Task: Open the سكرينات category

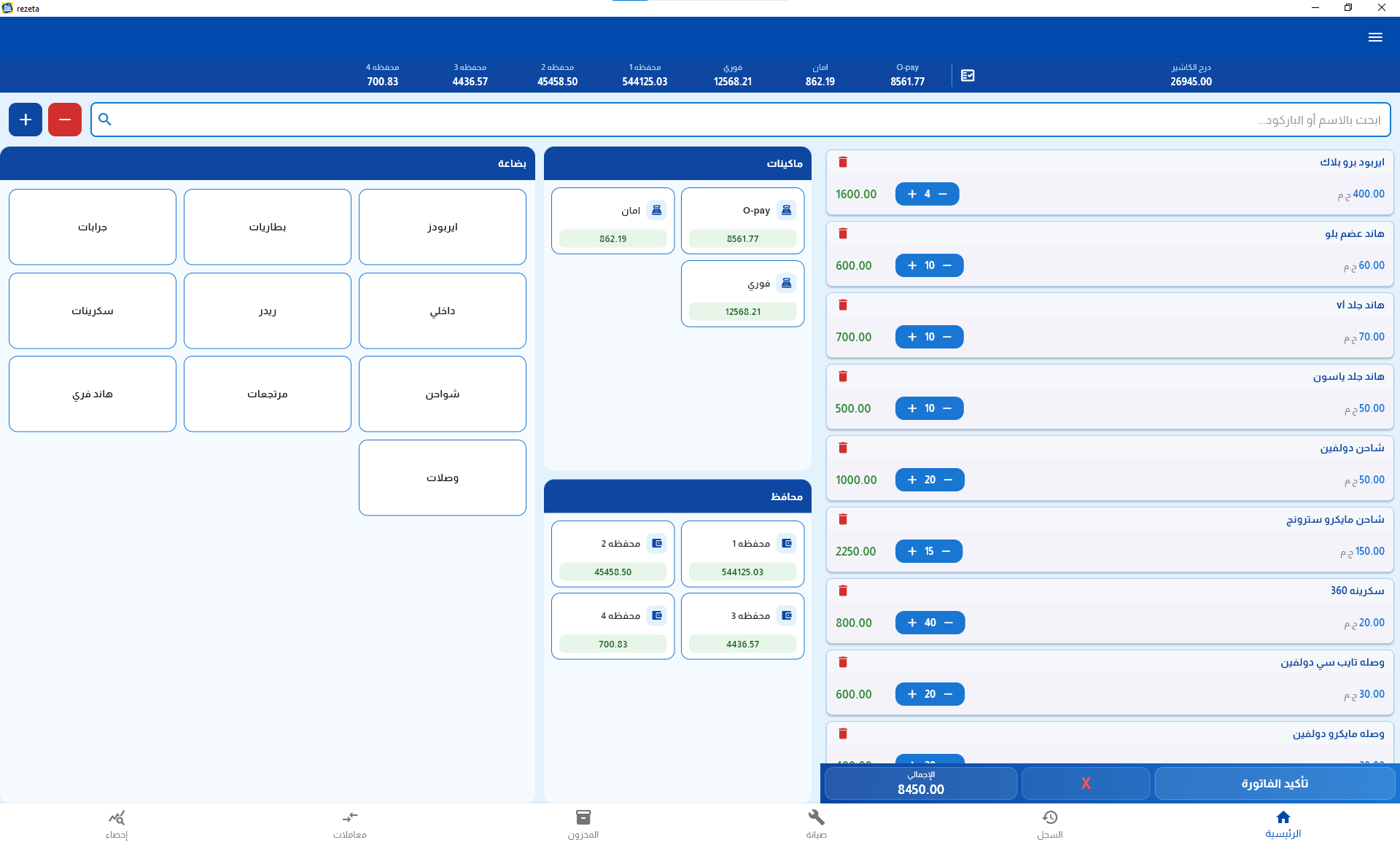Action: click(x=93, y=311)
